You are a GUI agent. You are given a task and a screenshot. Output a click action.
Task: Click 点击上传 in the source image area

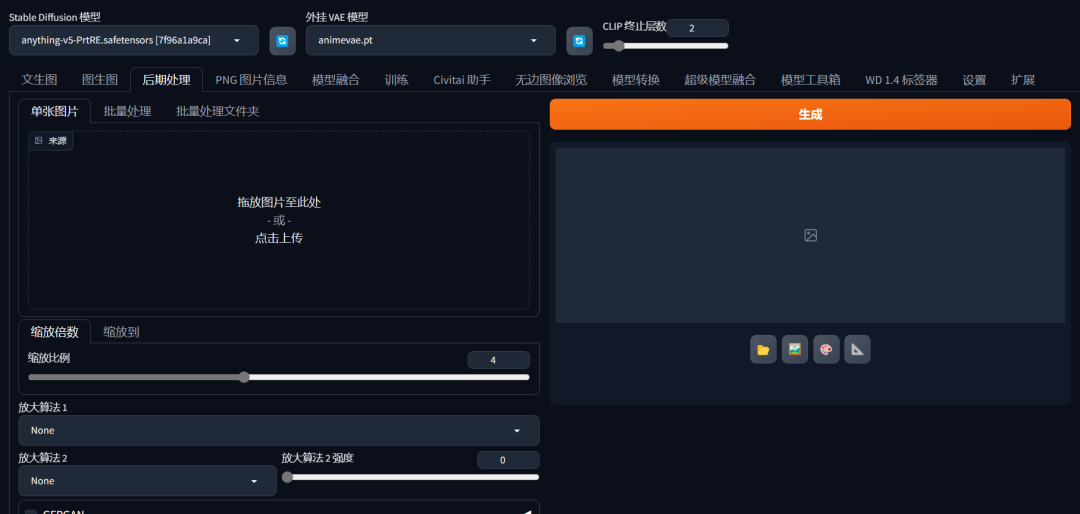tap(279, 238)
